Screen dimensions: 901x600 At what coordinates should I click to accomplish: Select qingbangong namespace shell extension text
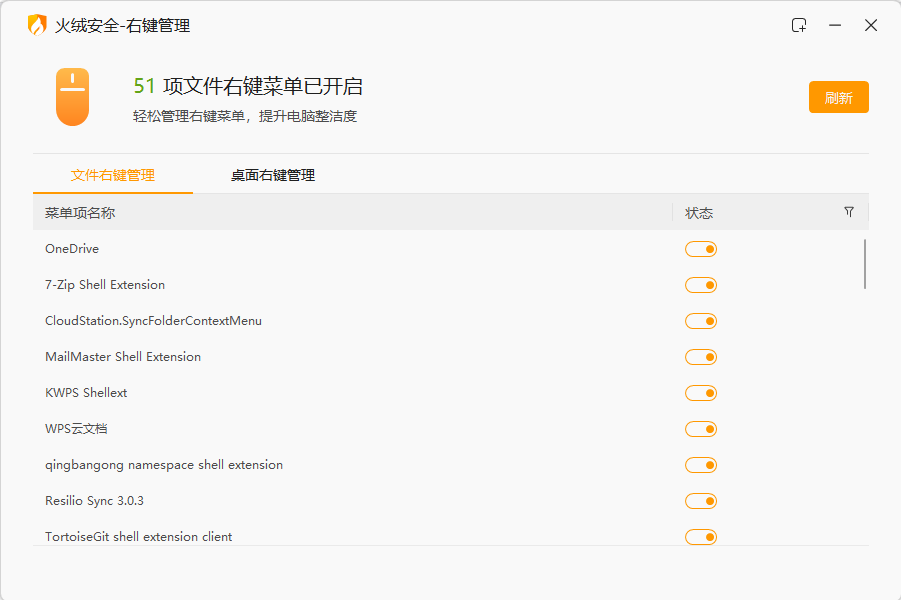164,465
